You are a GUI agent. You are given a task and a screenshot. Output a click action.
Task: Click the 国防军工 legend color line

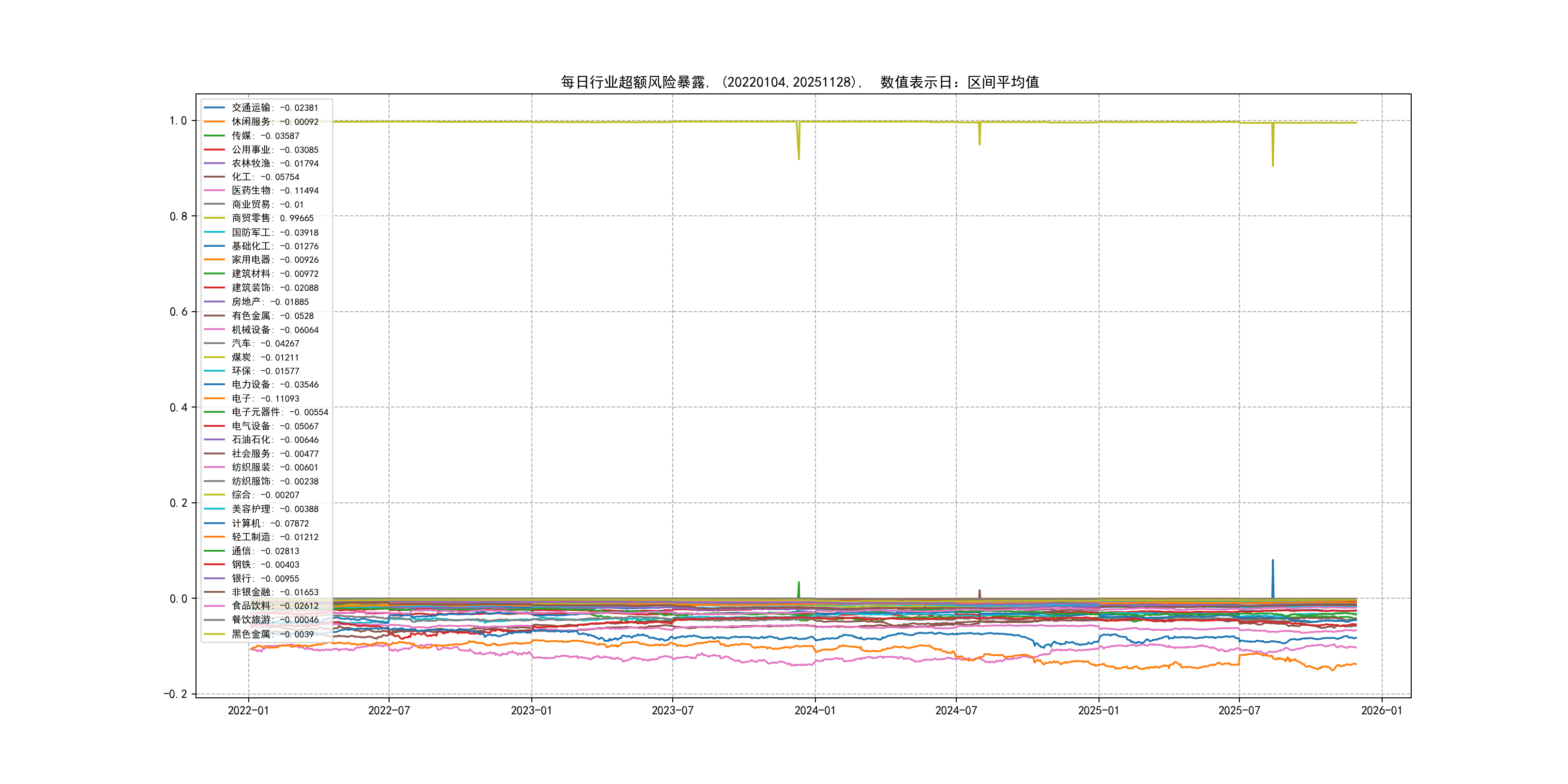(x=214, y=232)
